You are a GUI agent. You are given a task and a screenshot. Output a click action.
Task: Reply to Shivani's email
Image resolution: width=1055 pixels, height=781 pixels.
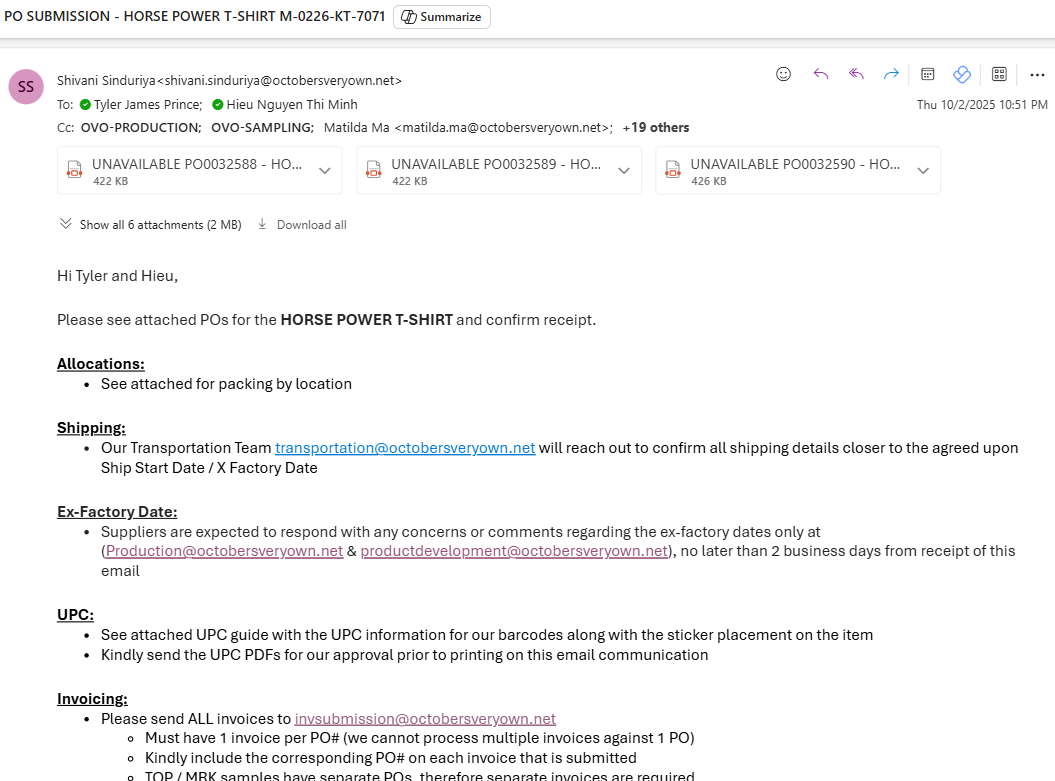(x=821, y=74)
